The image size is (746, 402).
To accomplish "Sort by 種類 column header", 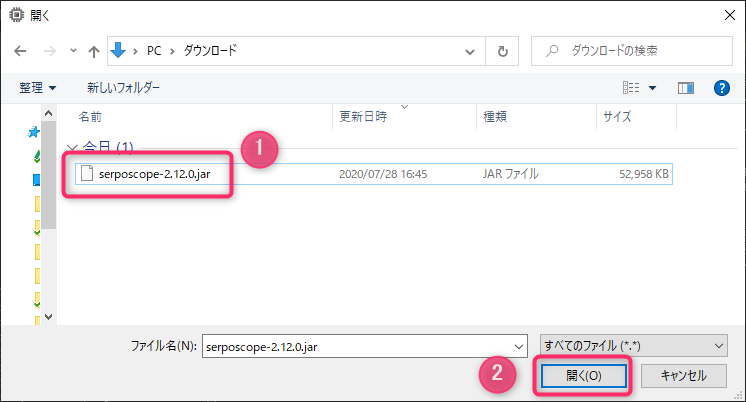I will click(x=495, y=117).
